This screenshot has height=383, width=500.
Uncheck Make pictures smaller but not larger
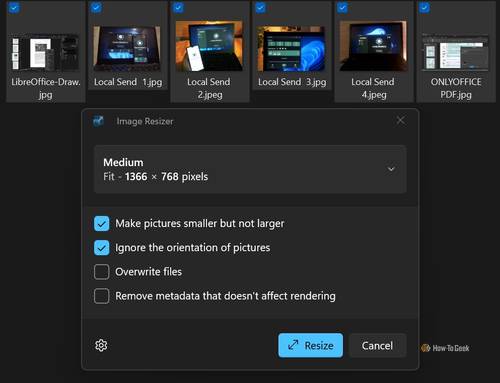click(x=101, y=224)
